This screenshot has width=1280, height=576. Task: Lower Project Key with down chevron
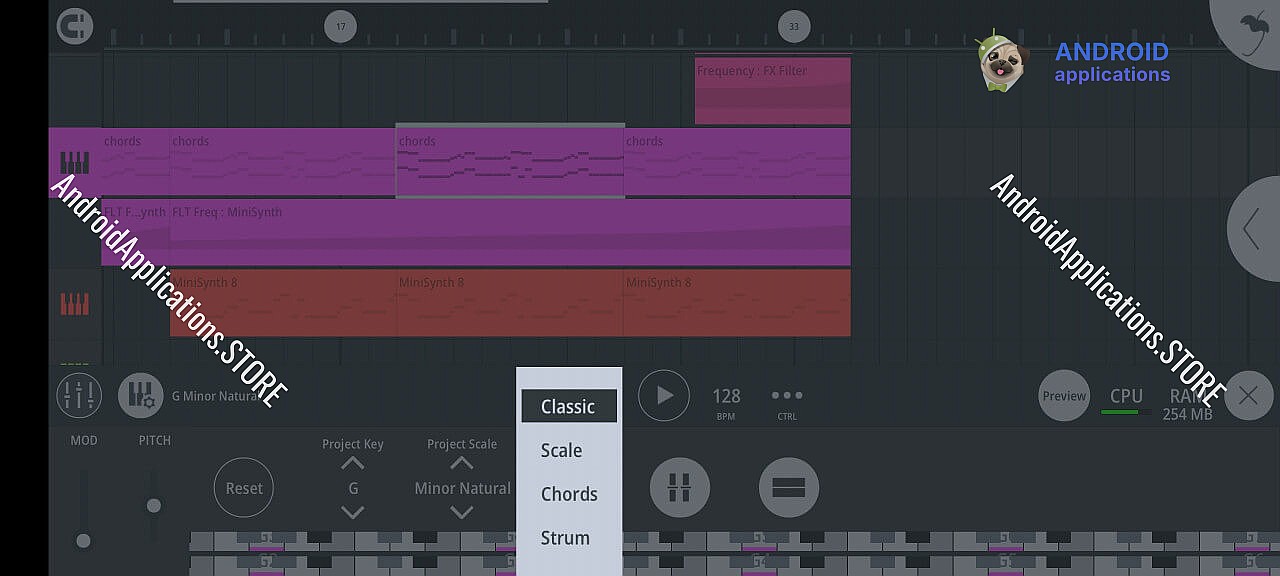click(x=352, y=512)
